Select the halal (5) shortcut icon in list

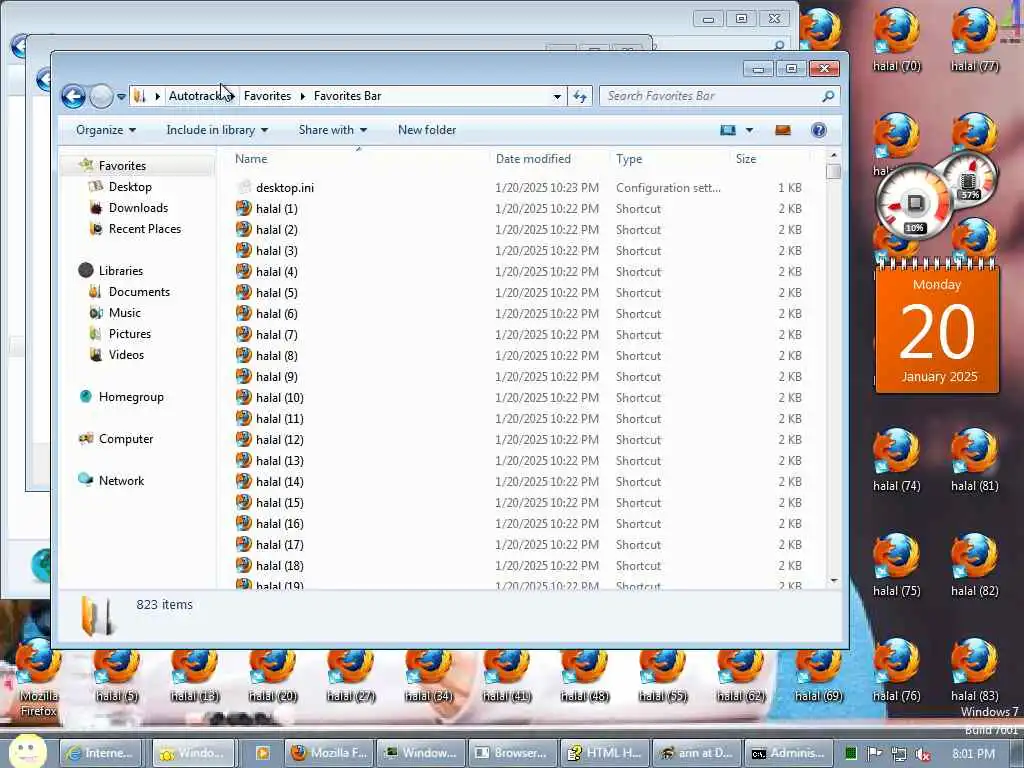(244, 293)
